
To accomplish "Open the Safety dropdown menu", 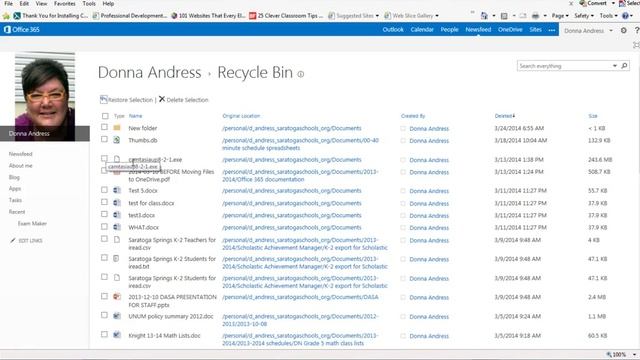I will [584, 16].
